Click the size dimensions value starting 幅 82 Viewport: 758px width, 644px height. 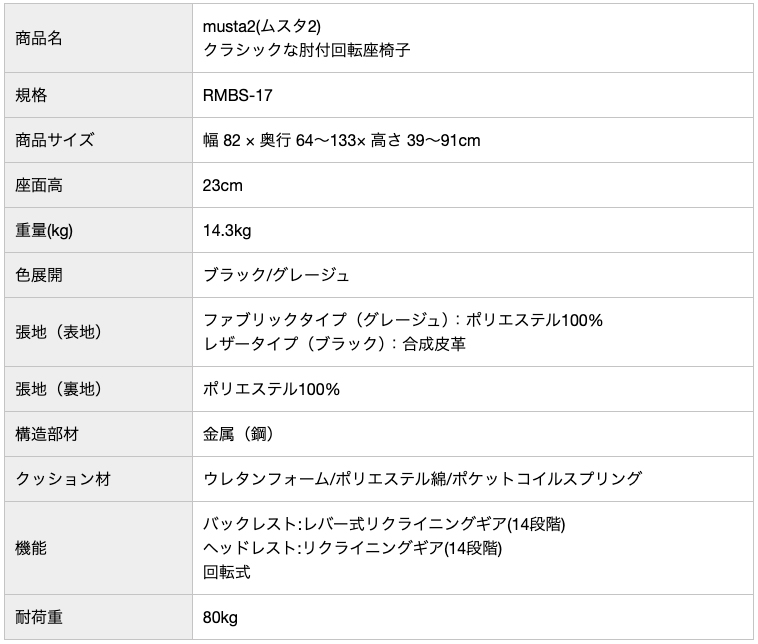click(x=341, y=140)
